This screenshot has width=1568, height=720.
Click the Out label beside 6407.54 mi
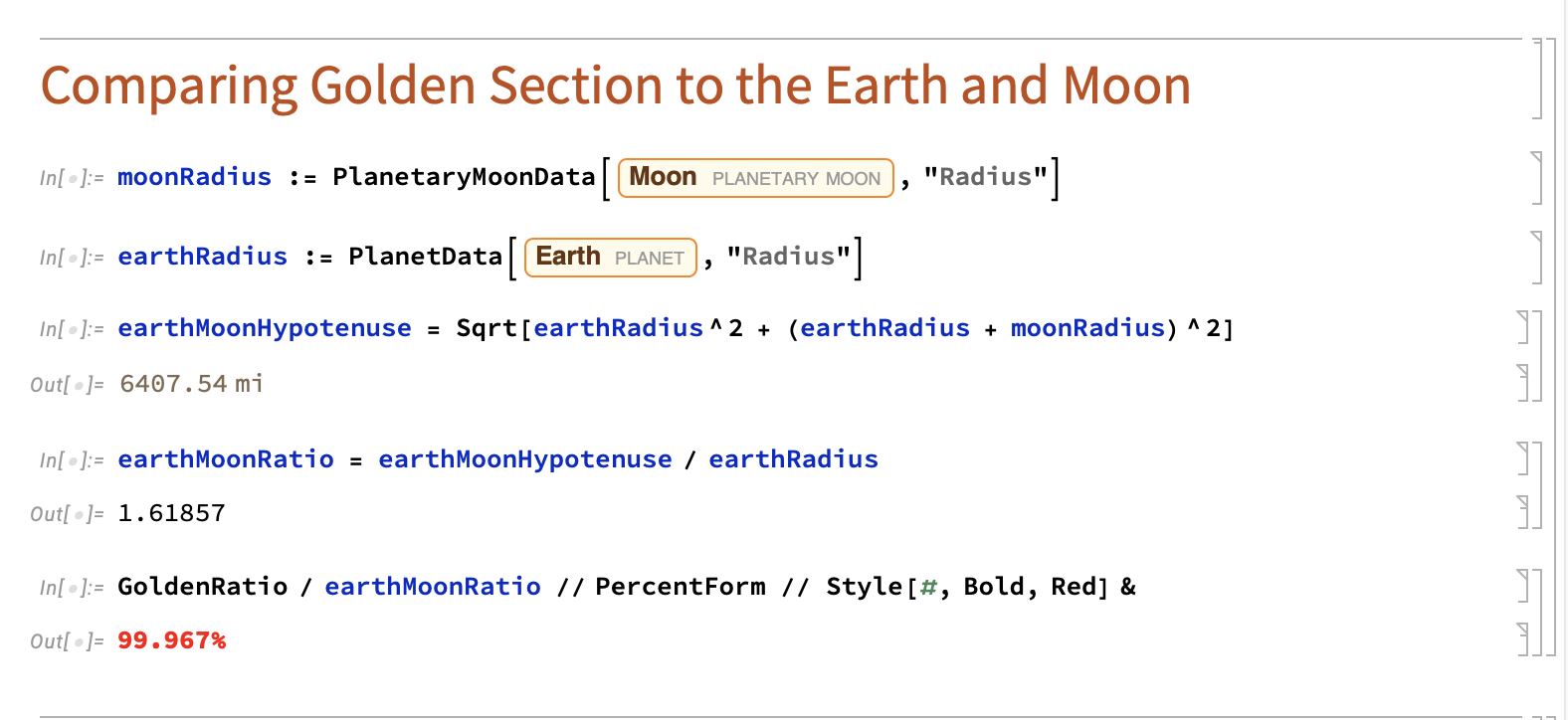pyautogui.click(x=66, y=385)
